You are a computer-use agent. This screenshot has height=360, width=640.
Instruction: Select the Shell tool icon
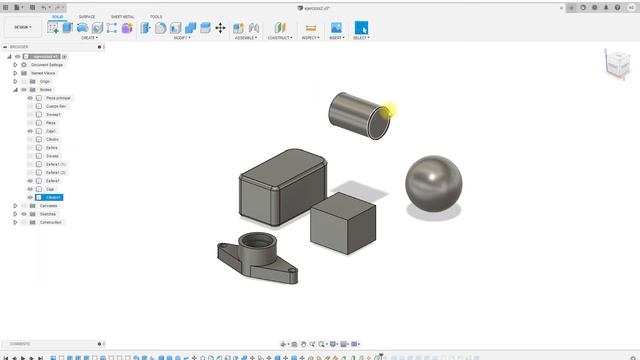coord(176,28)
